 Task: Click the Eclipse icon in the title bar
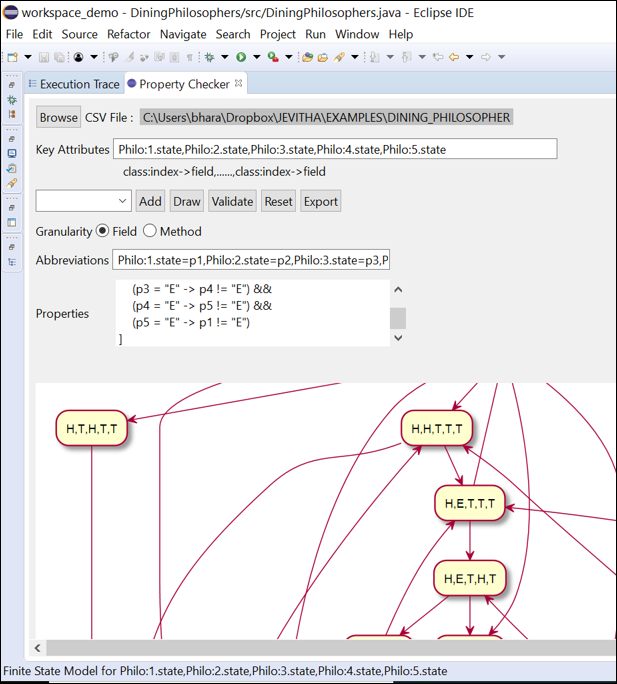coord(10,11)
